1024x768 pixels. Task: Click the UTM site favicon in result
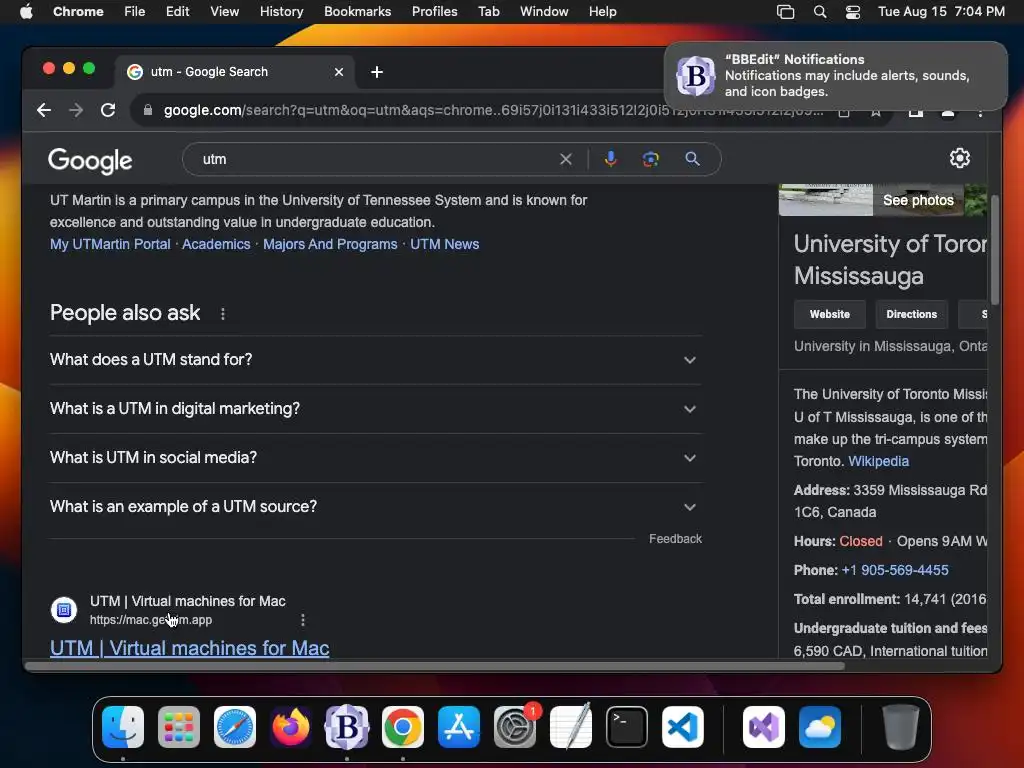64,610
